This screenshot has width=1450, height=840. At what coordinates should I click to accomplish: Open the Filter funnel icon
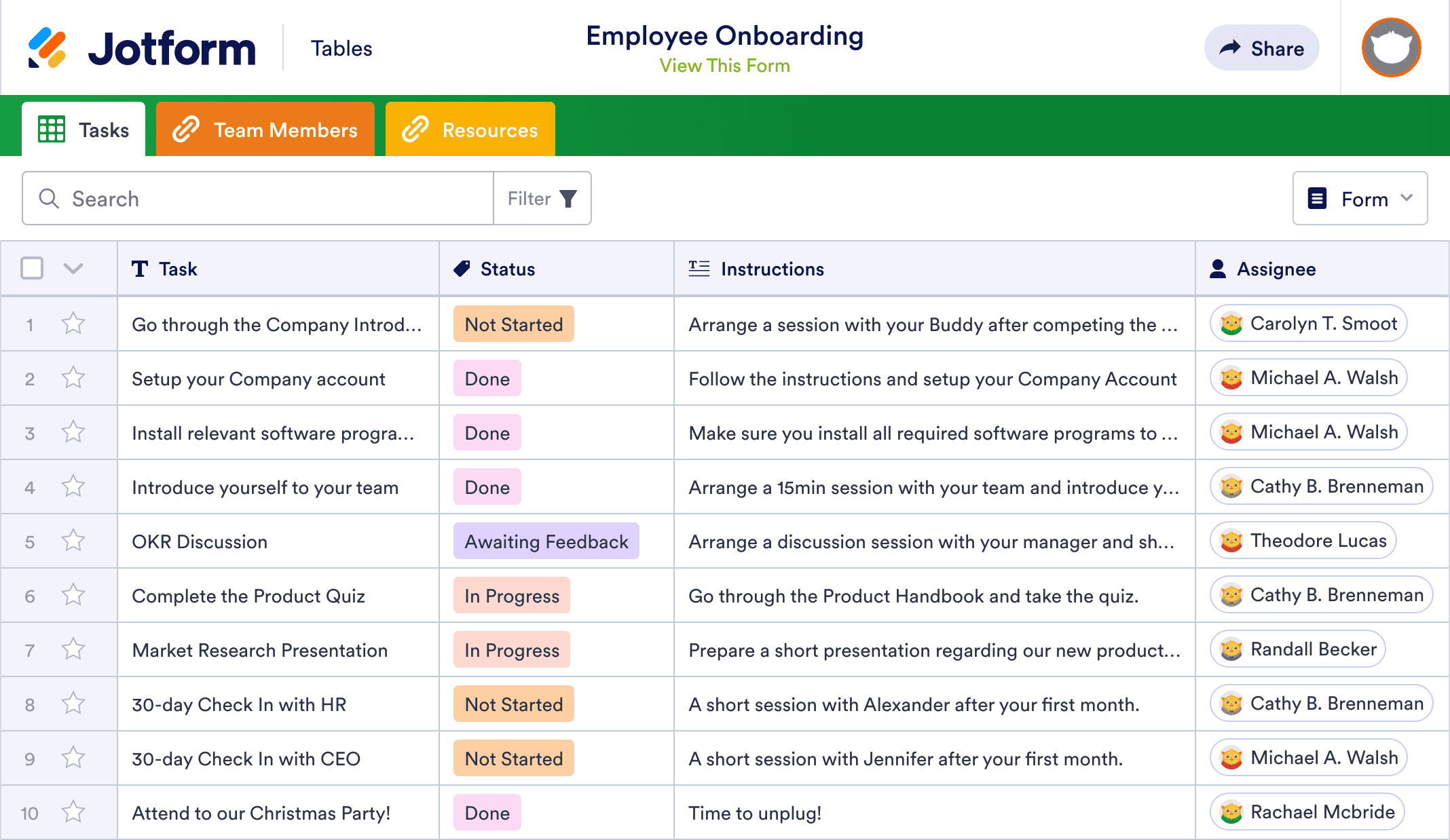(x=568, y=198)
